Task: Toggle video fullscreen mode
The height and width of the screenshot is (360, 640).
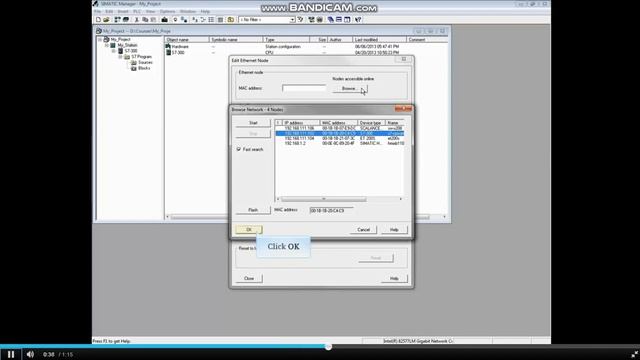Action: [635, 354]
